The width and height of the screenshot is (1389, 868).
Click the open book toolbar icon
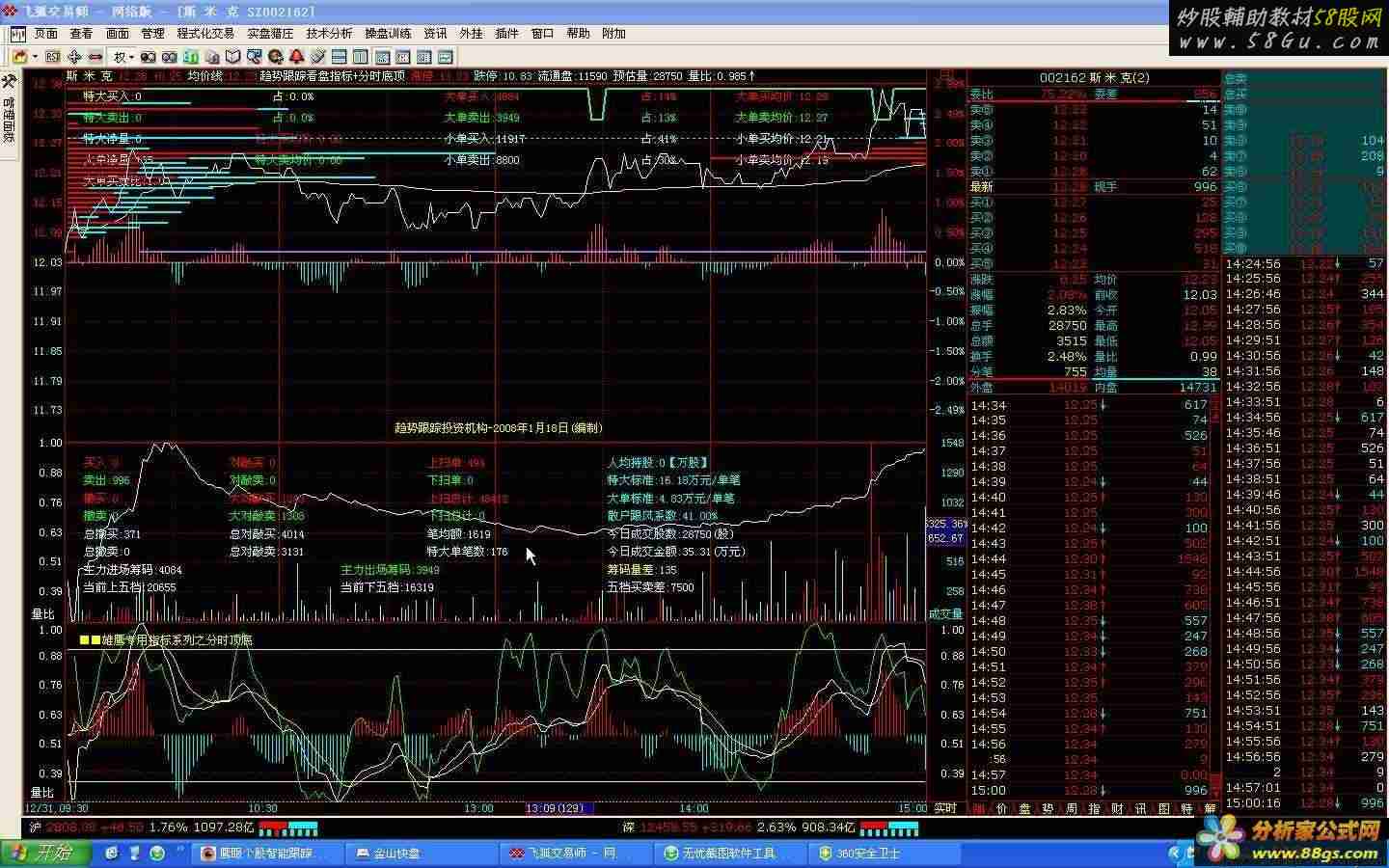click(x=233, y=57)
